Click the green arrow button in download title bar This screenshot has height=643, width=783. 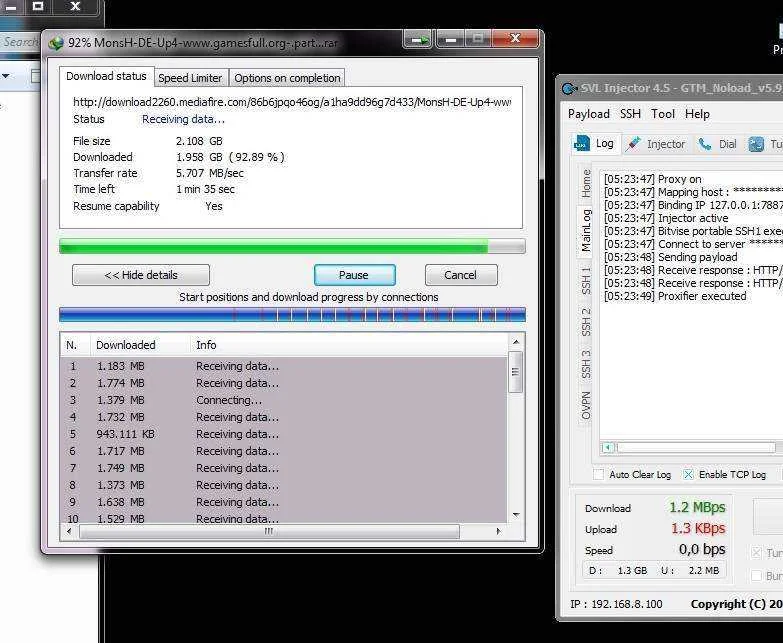pyautogui.click(x=418, y=39)
